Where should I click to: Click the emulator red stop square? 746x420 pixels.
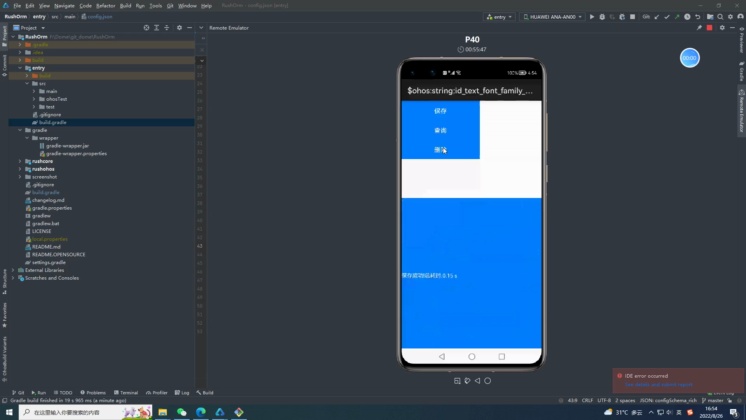coord(709,28)
